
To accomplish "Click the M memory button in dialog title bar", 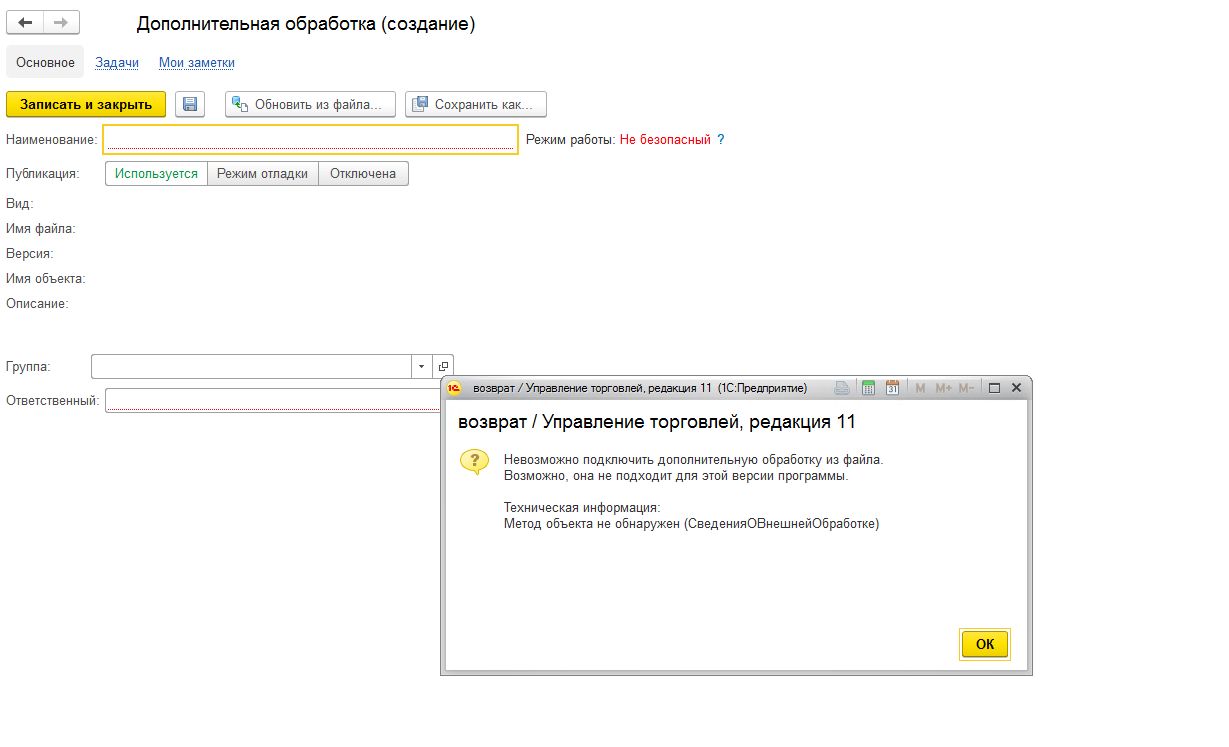I will coord(920,387).
